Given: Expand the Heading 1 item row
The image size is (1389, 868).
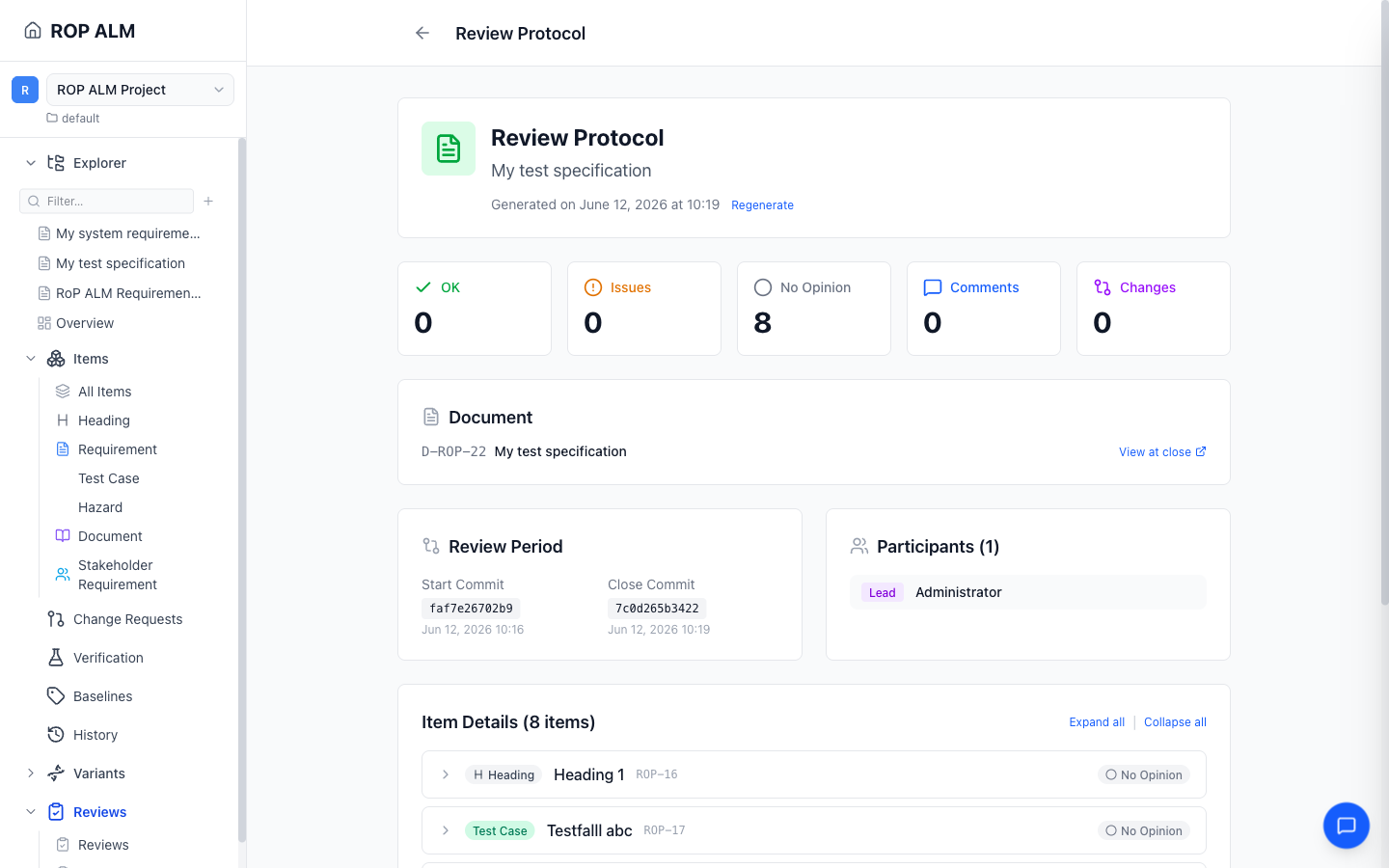Looking at the screenshot, I should click(446, 774).
